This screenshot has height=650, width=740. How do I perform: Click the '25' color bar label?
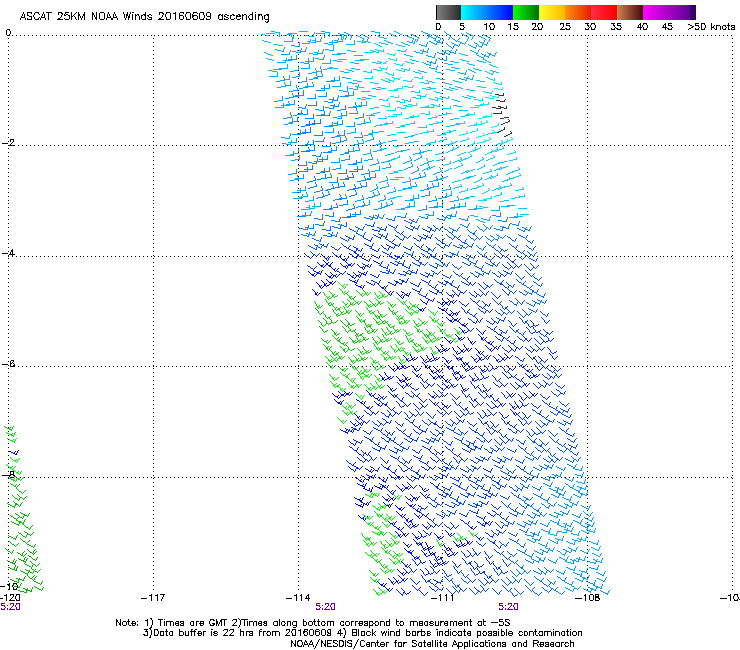[565, 27]
